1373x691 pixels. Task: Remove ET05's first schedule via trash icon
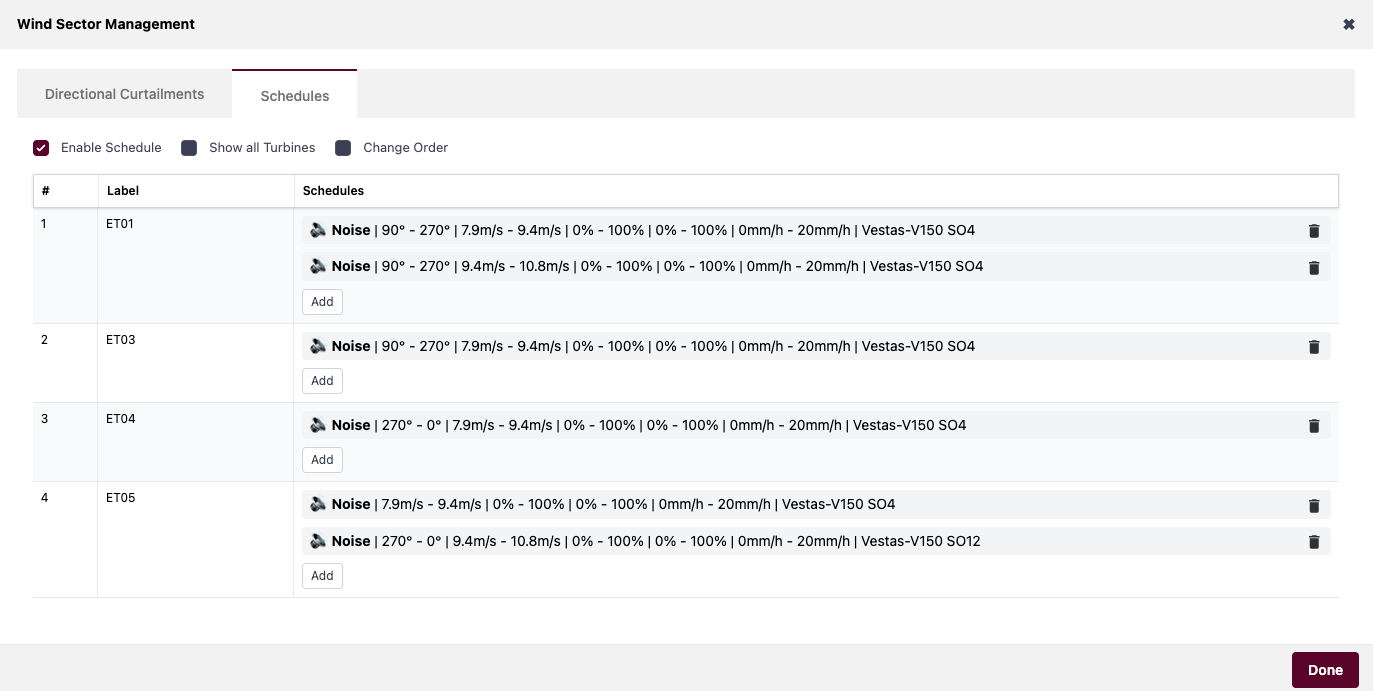pyautogui.click(x=1314, y=505)
